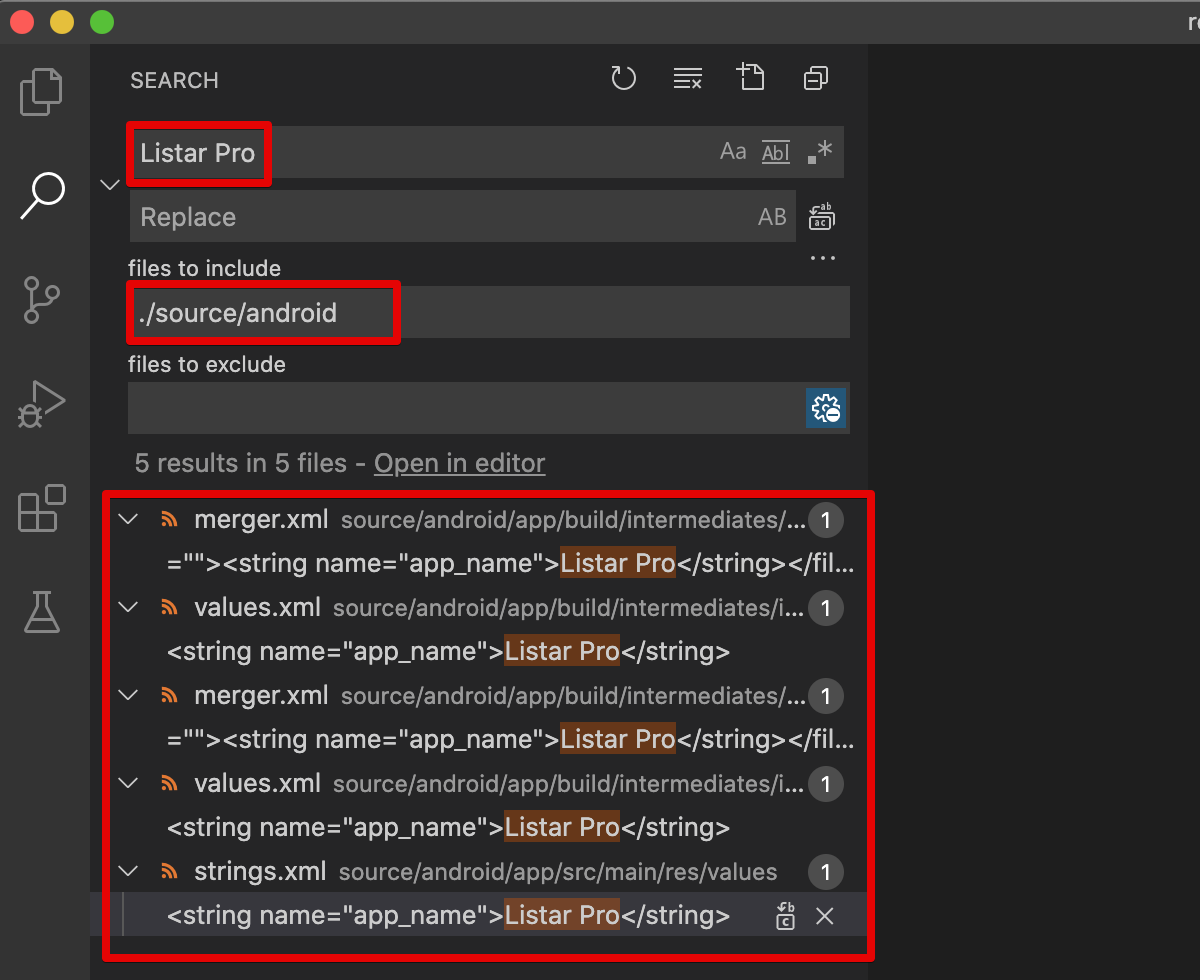The width and height of the screenshot is (1200, 980).
Task: Open the Run and Debug view
Action: pyautogui.click(x=42, y=405)
